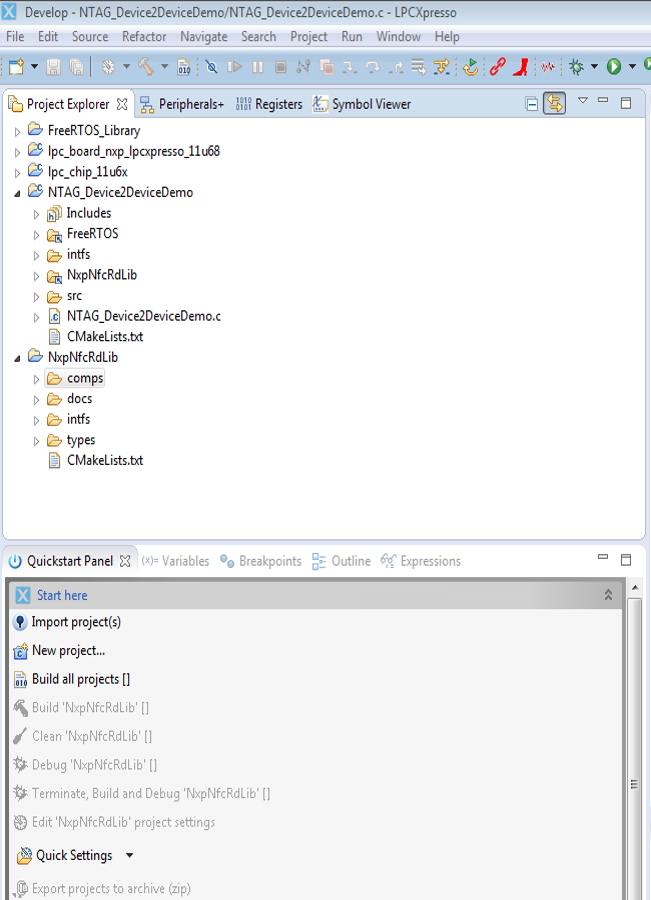651x900 pixels.
Task: Click the Build hammer toolbar icon
Action: point(146,67)
